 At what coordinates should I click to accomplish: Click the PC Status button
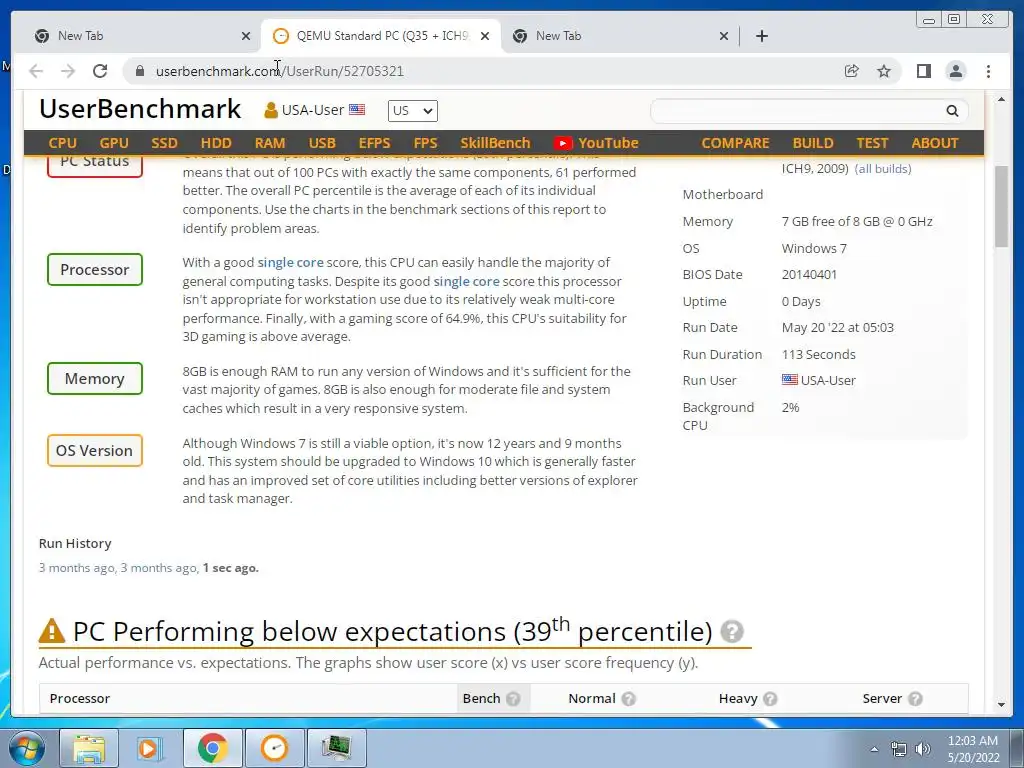(x=95, y=166)
